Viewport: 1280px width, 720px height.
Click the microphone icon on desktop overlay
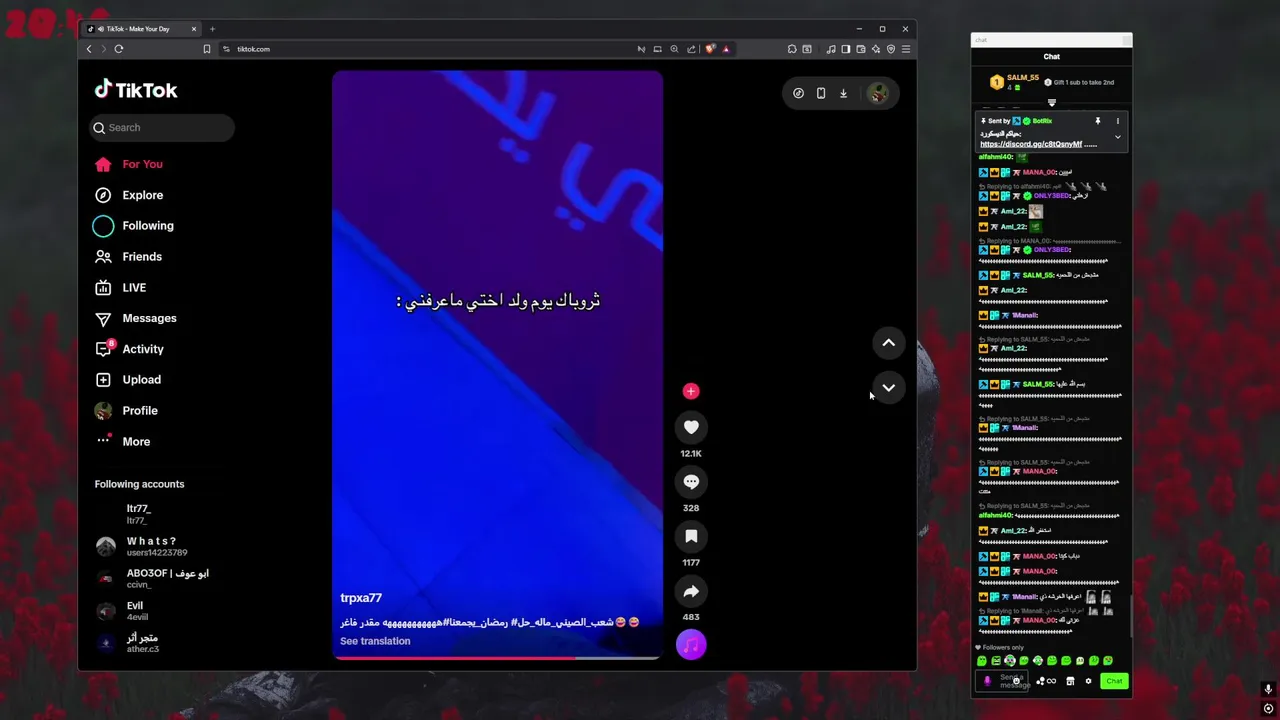[1268, 689]
